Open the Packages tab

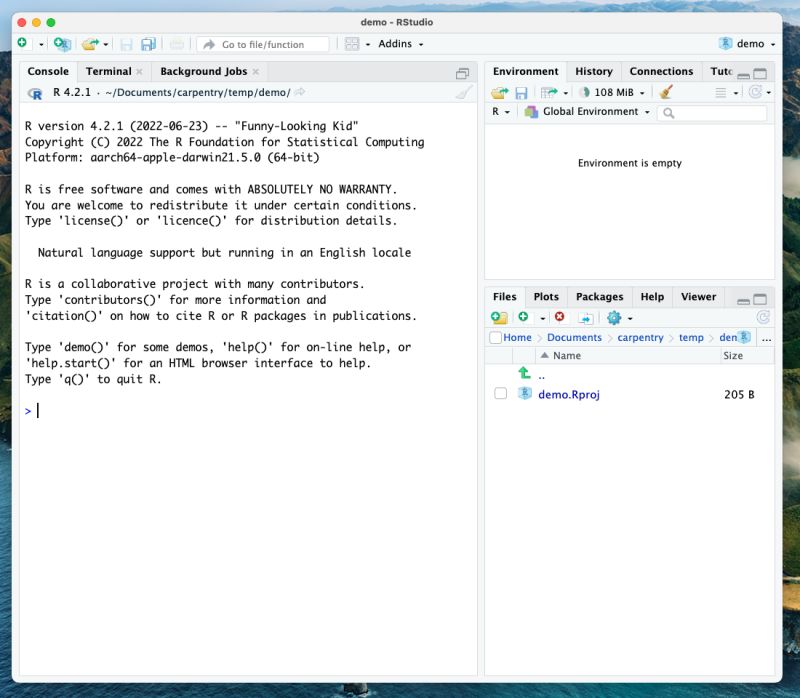click(x=598, y=297)
